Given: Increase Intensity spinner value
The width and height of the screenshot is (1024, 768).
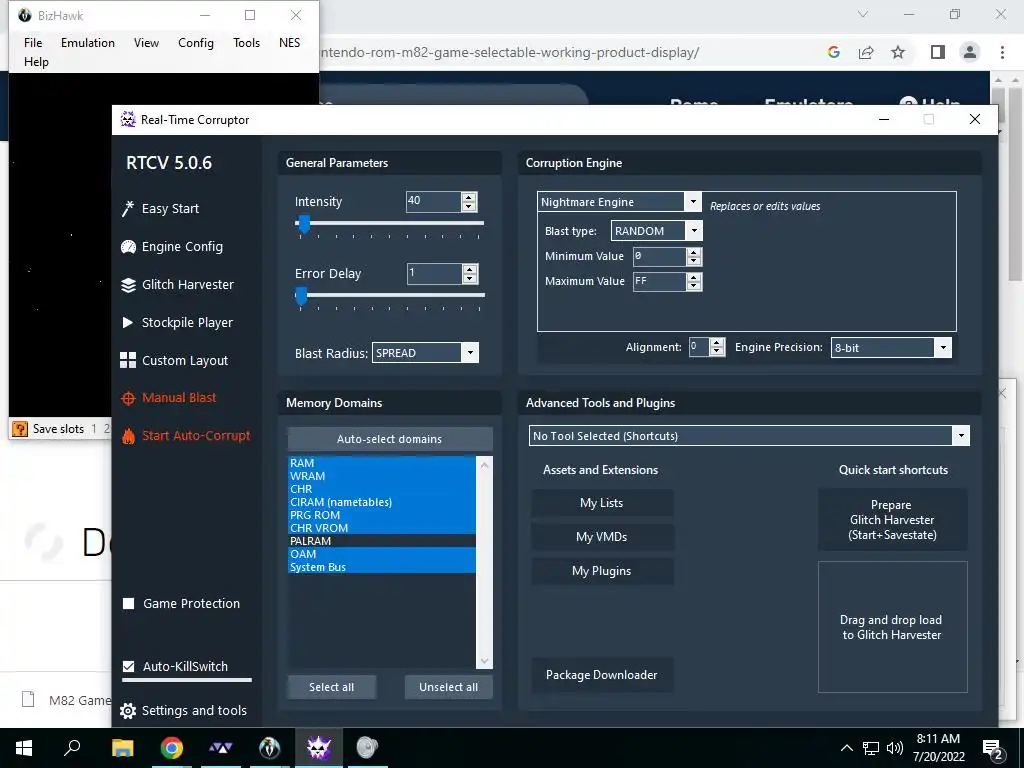Looking at the screenshot, I should pyautogui.click(x=468, y=197).
